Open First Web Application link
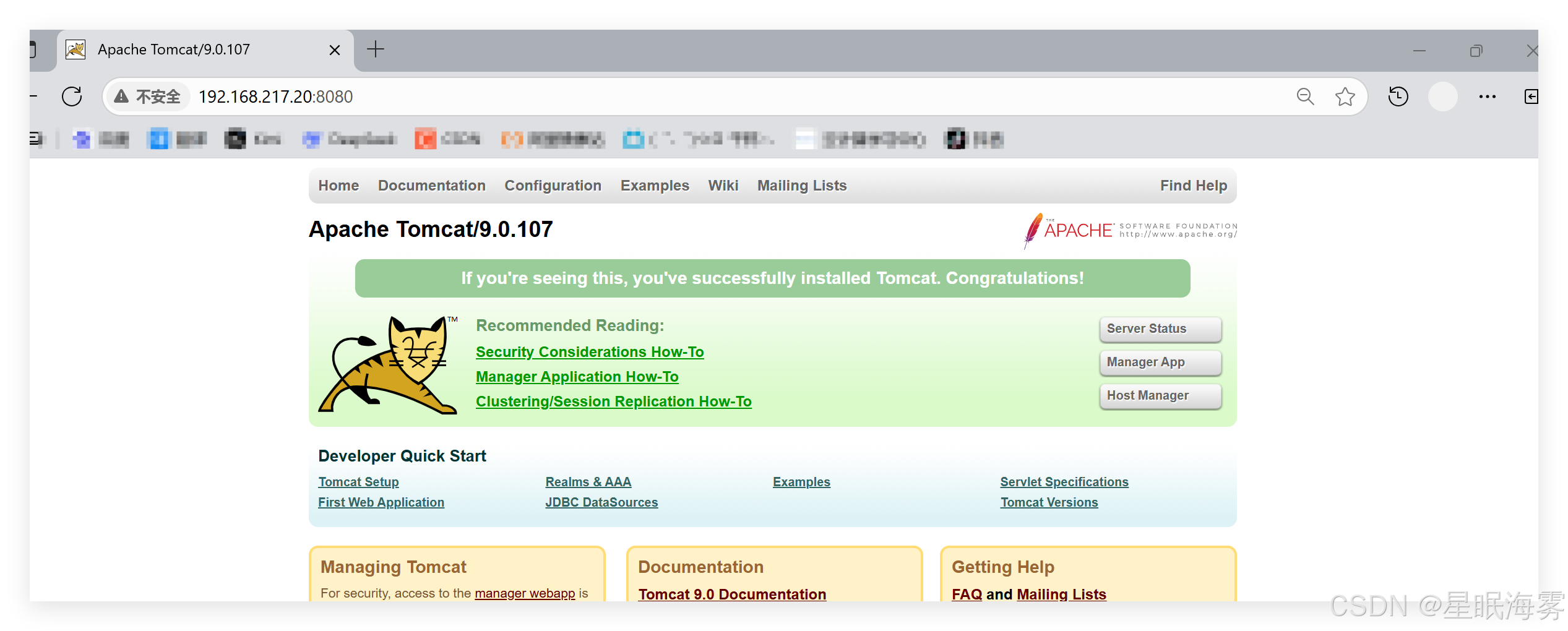The image size is (1568, 631). tap(381, 502)
